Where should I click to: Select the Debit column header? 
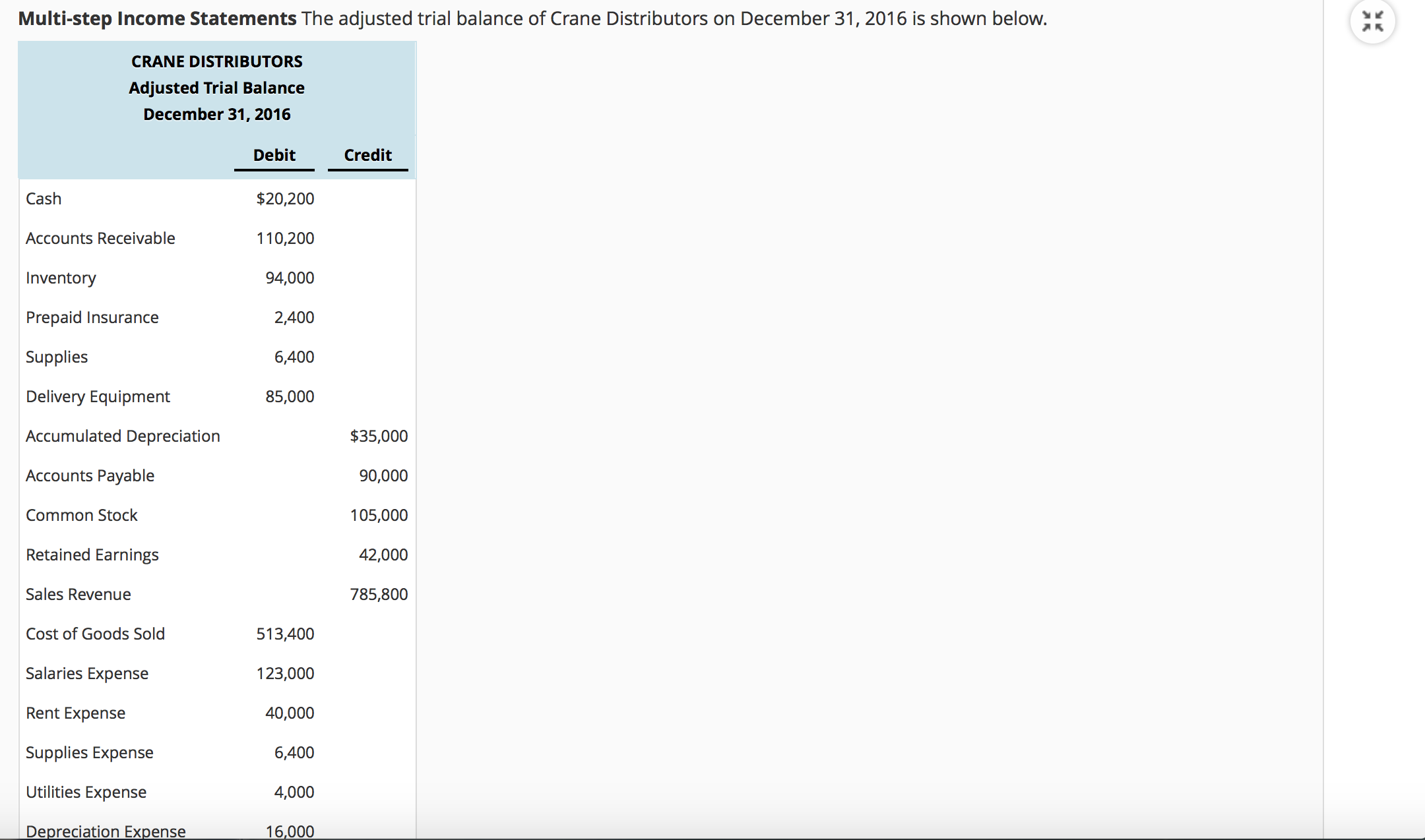(273, 156)
